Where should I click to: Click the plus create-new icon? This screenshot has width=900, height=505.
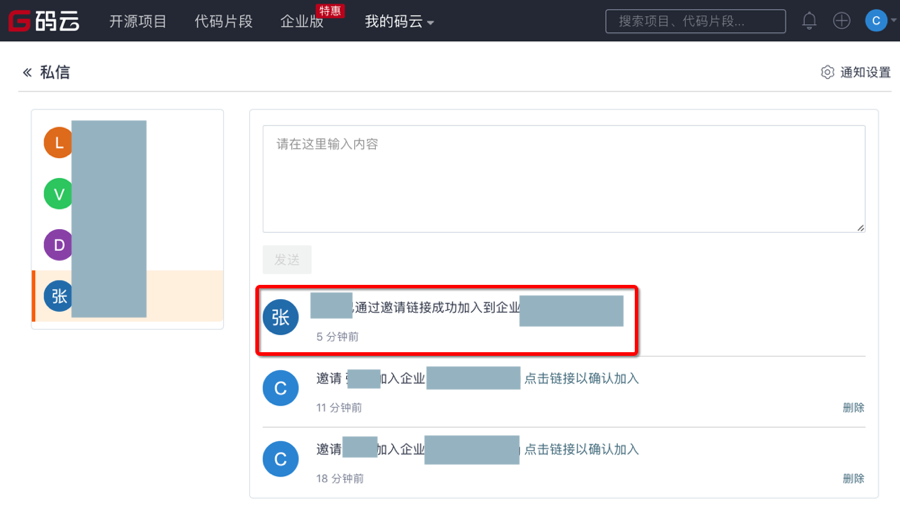(842, 20)
